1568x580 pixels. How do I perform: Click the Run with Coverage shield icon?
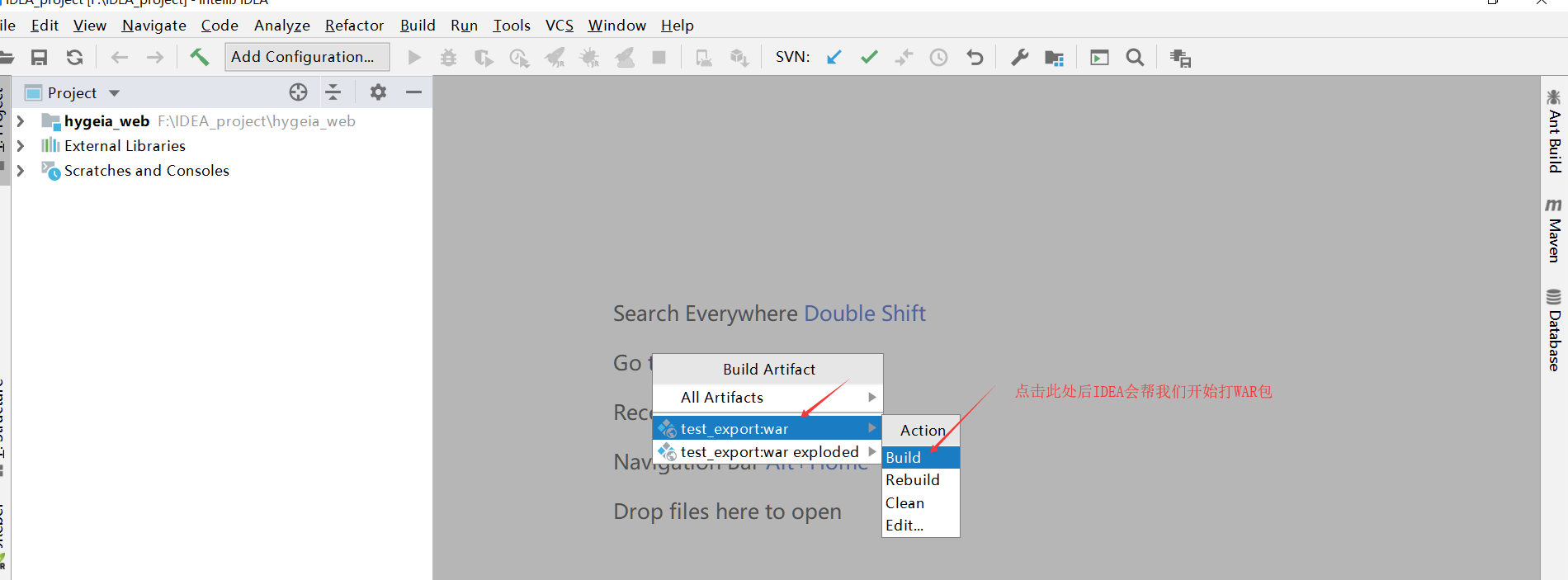pos(484,57)
